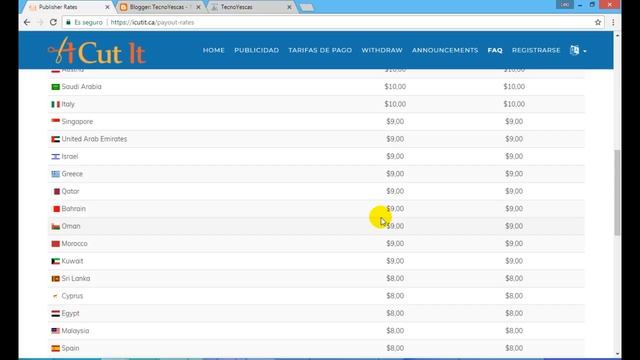
Task: Click the Bahrain flag icon
Action: 56,209
